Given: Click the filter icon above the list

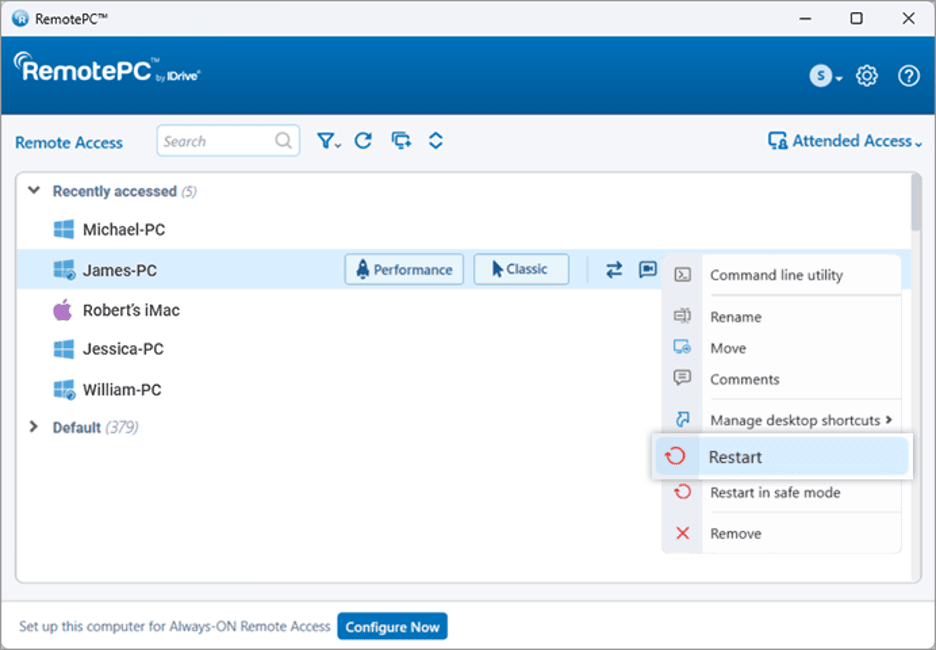Looking at the screenshot, I should point(325,141).
